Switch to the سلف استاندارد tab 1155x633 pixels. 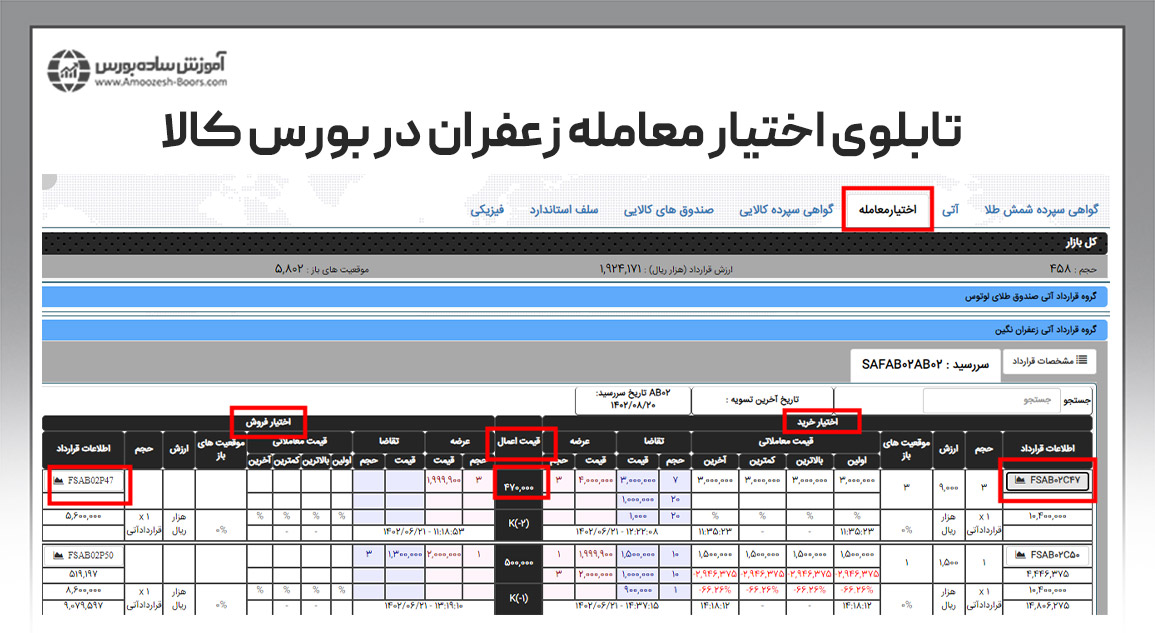[564, 210]
